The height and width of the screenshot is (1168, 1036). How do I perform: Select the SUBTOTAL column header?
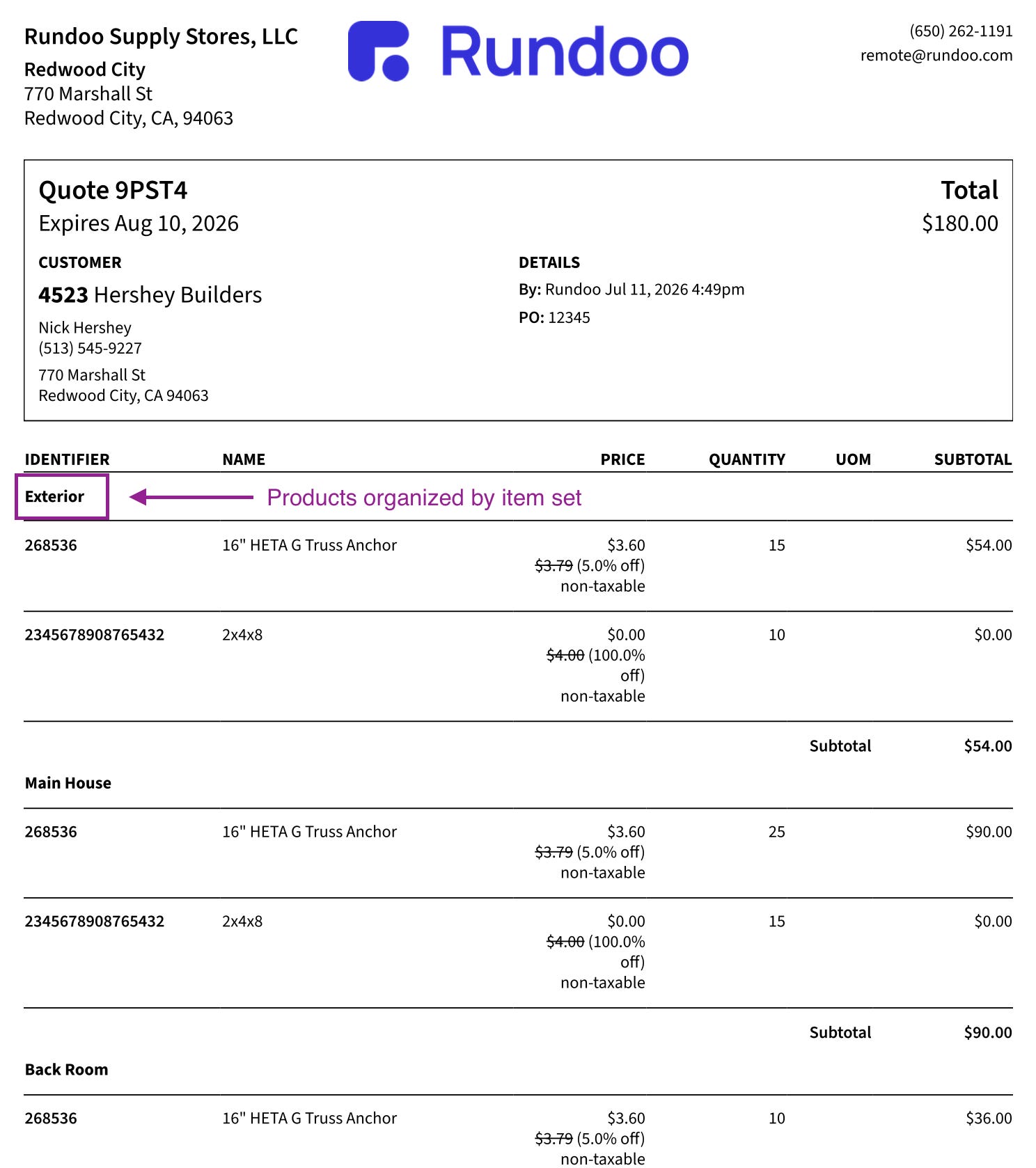973,459
